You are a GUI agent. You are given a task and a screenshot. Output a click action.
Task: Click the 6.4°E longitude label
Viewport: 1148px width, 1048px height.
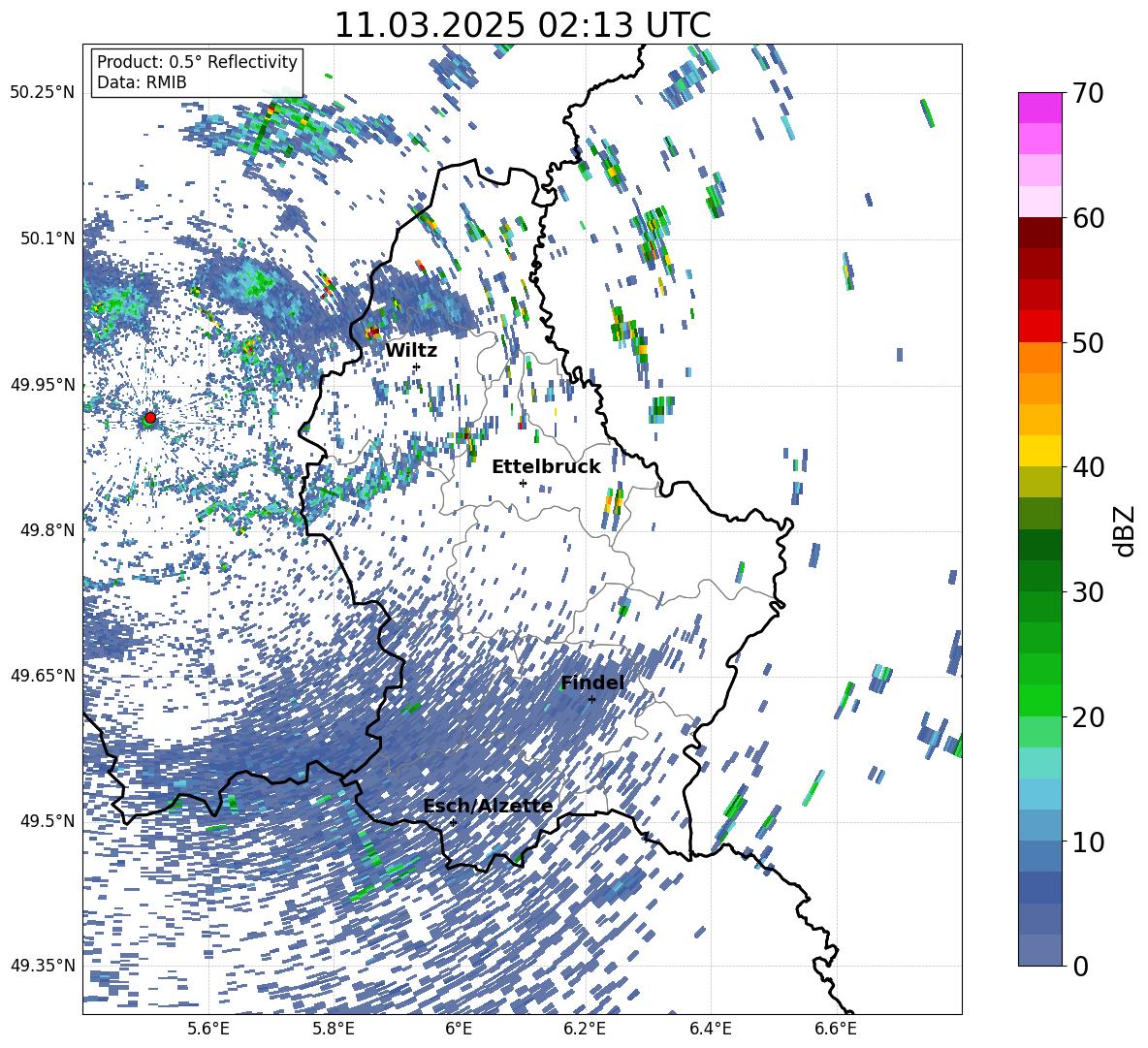tap(710, 1029)
